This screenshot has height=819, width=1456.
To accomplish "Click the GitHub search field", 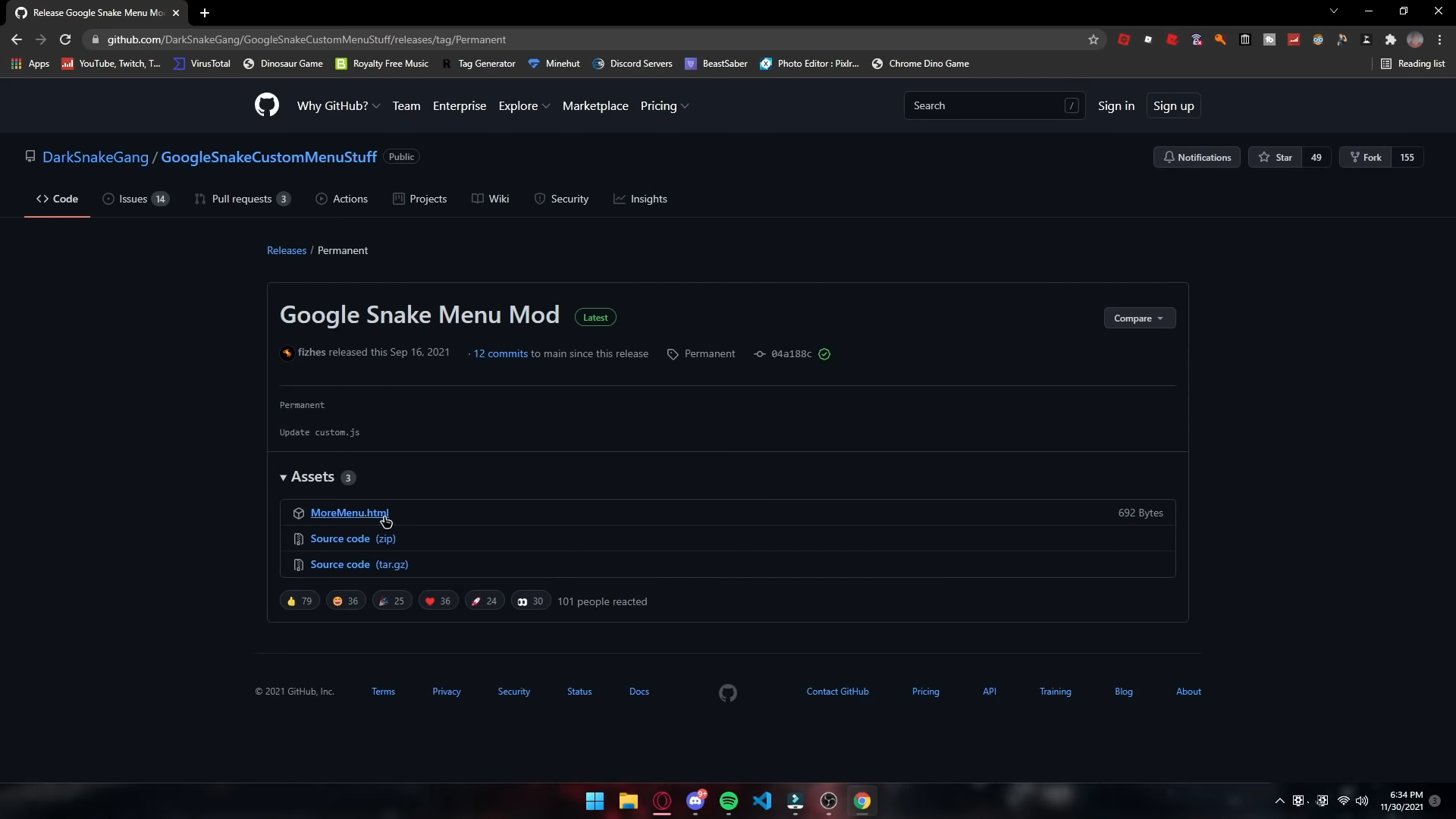I will [x=994, y=106].
